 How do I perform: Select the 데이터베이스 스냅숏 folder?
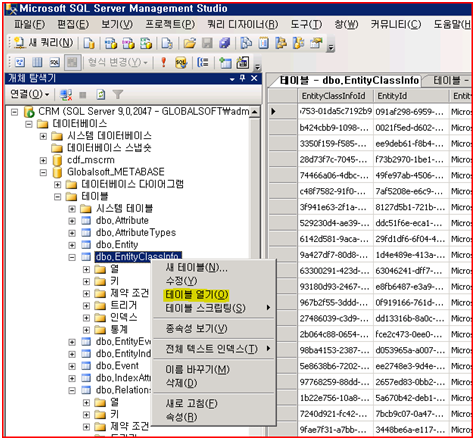click(109, 148)
